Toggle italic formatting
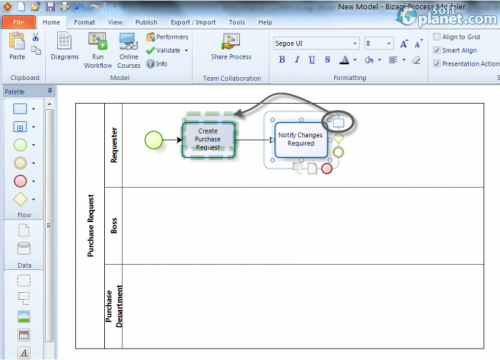500x360 pixels. click(297, 60)
